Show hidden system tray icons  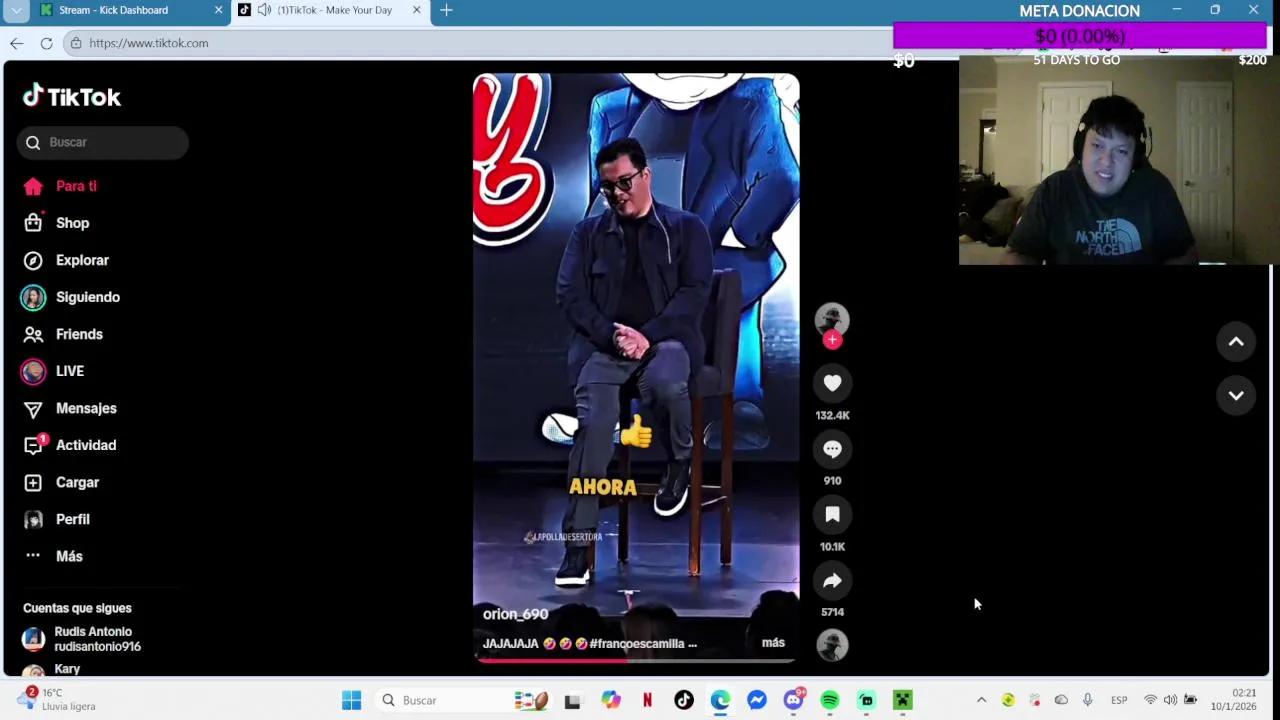pyautogui.click(x=981, y=700)
